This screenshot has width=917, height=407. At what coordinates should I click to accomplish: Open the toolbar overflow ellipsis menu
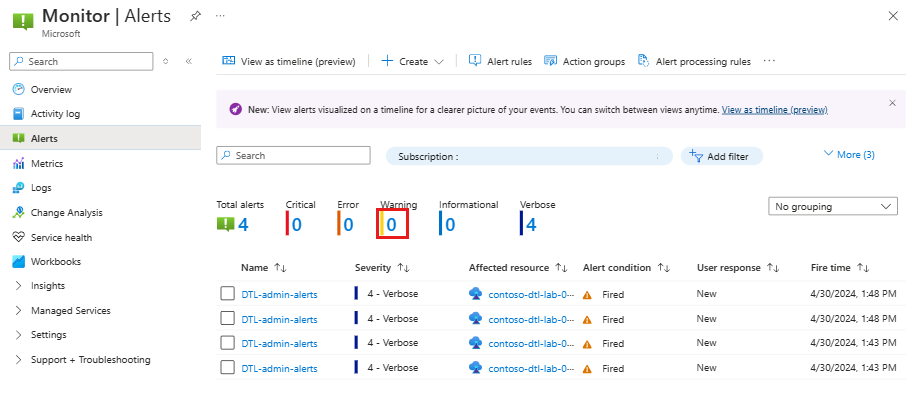tap(769, 61)
